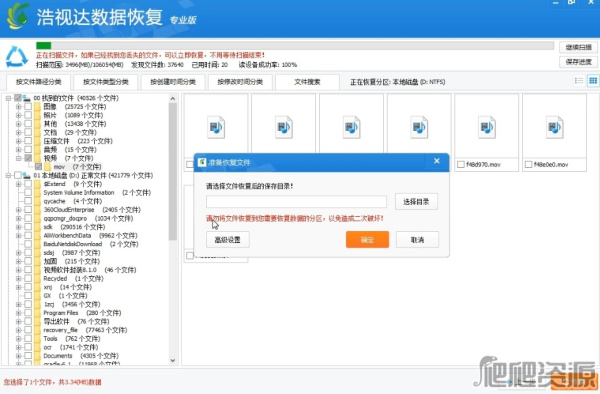
Task: Collapse the 00 found files root node
Action: click(8, 98)
